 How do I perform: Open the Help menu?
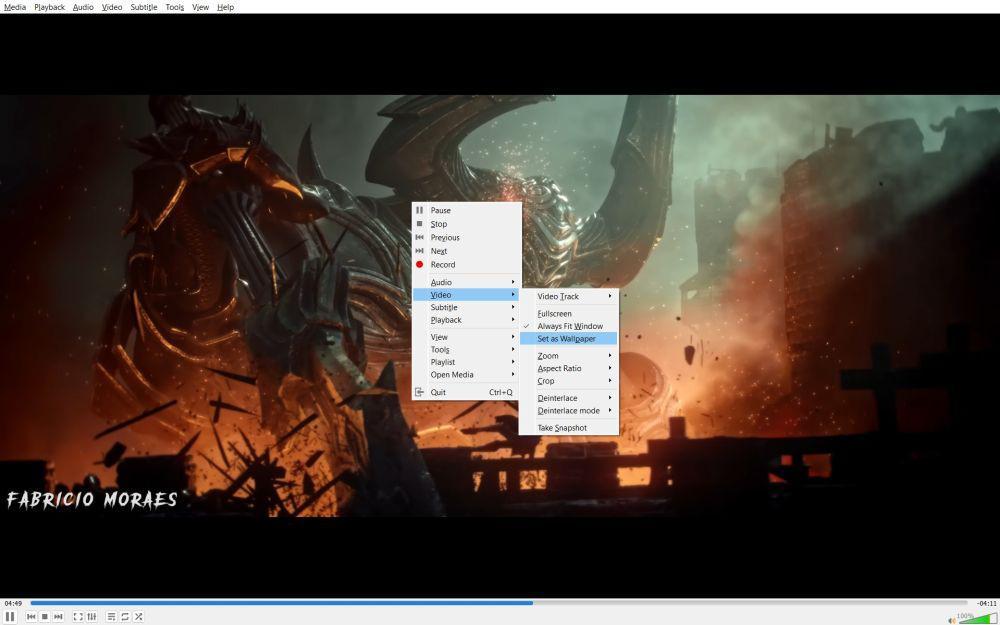tap(225, 7)
